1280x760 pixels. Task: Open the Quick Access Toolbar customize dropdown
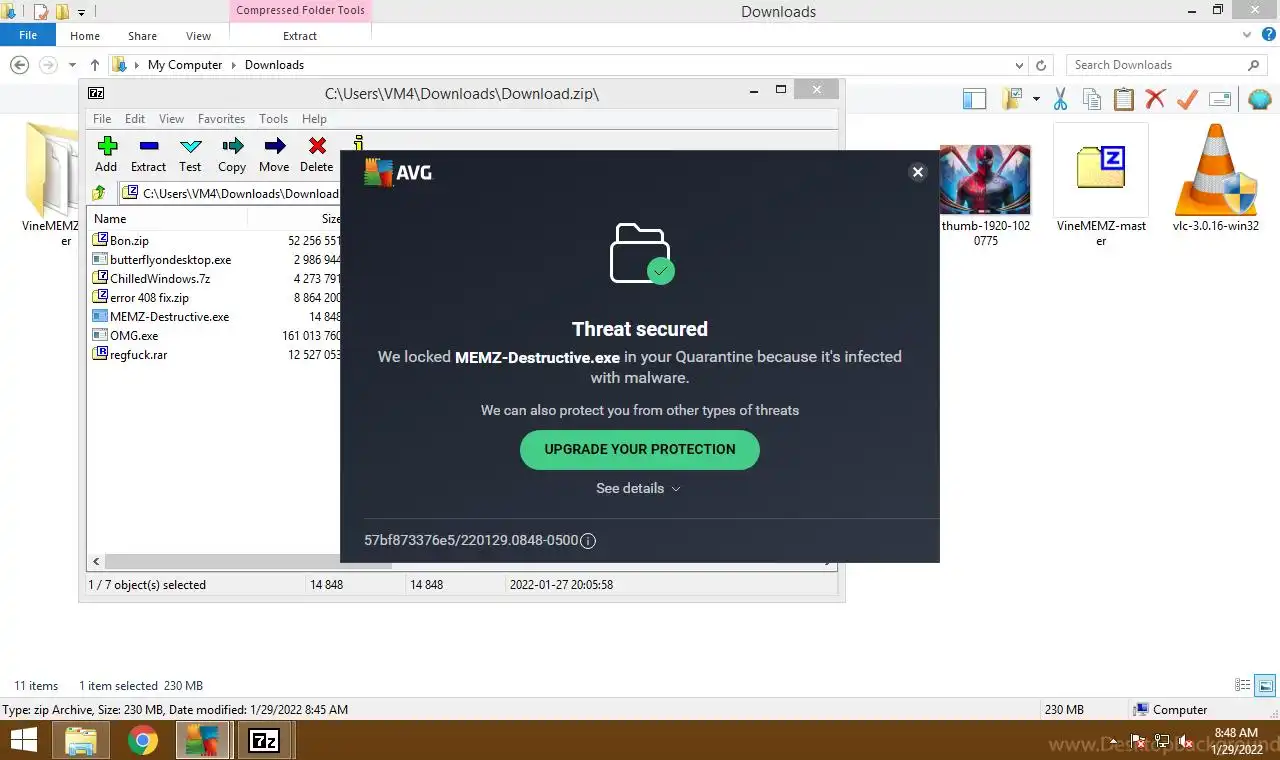pyautogui.click(x=81, y=12)
